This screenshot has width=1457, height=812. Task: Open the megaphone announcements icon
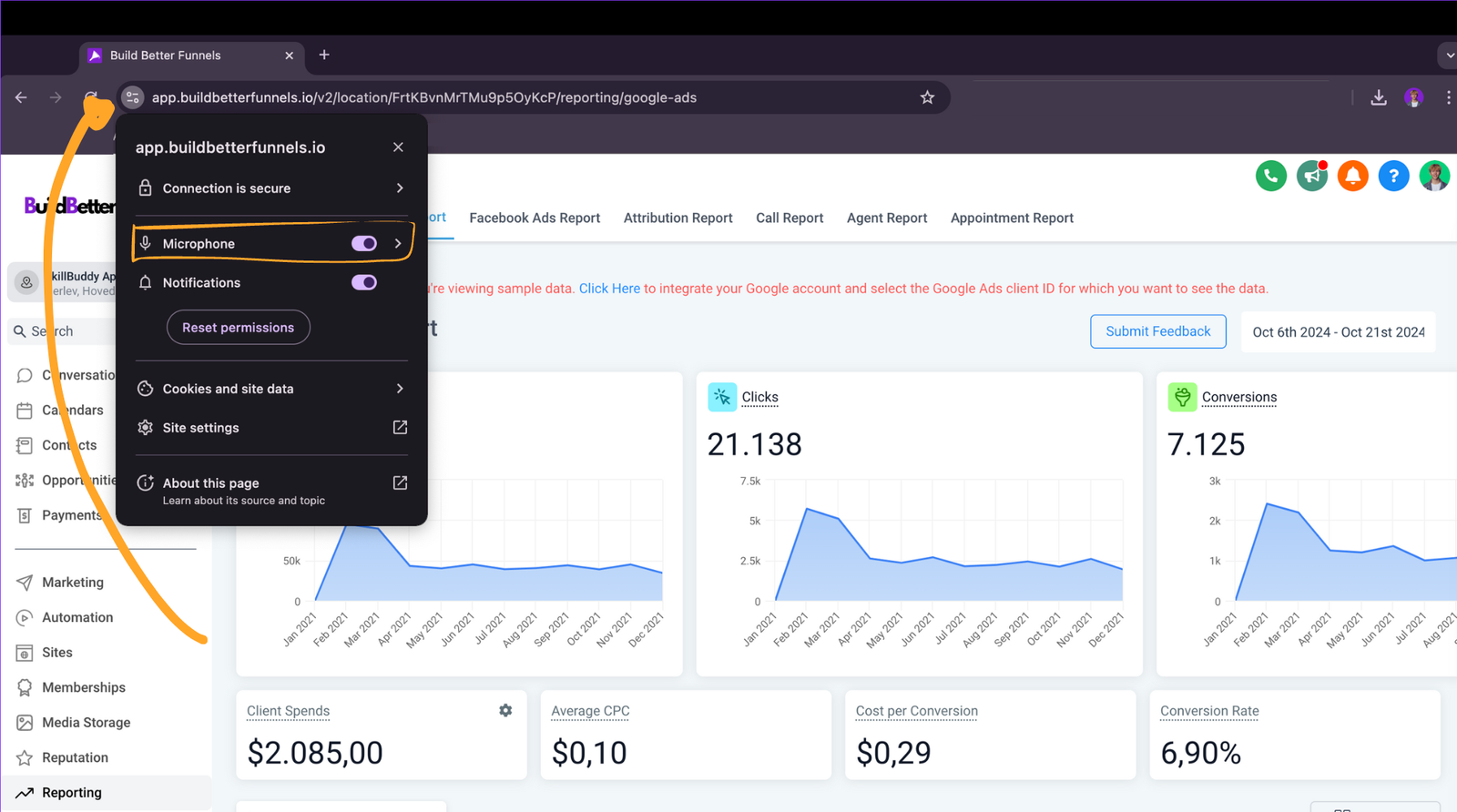click(1311, 176)
